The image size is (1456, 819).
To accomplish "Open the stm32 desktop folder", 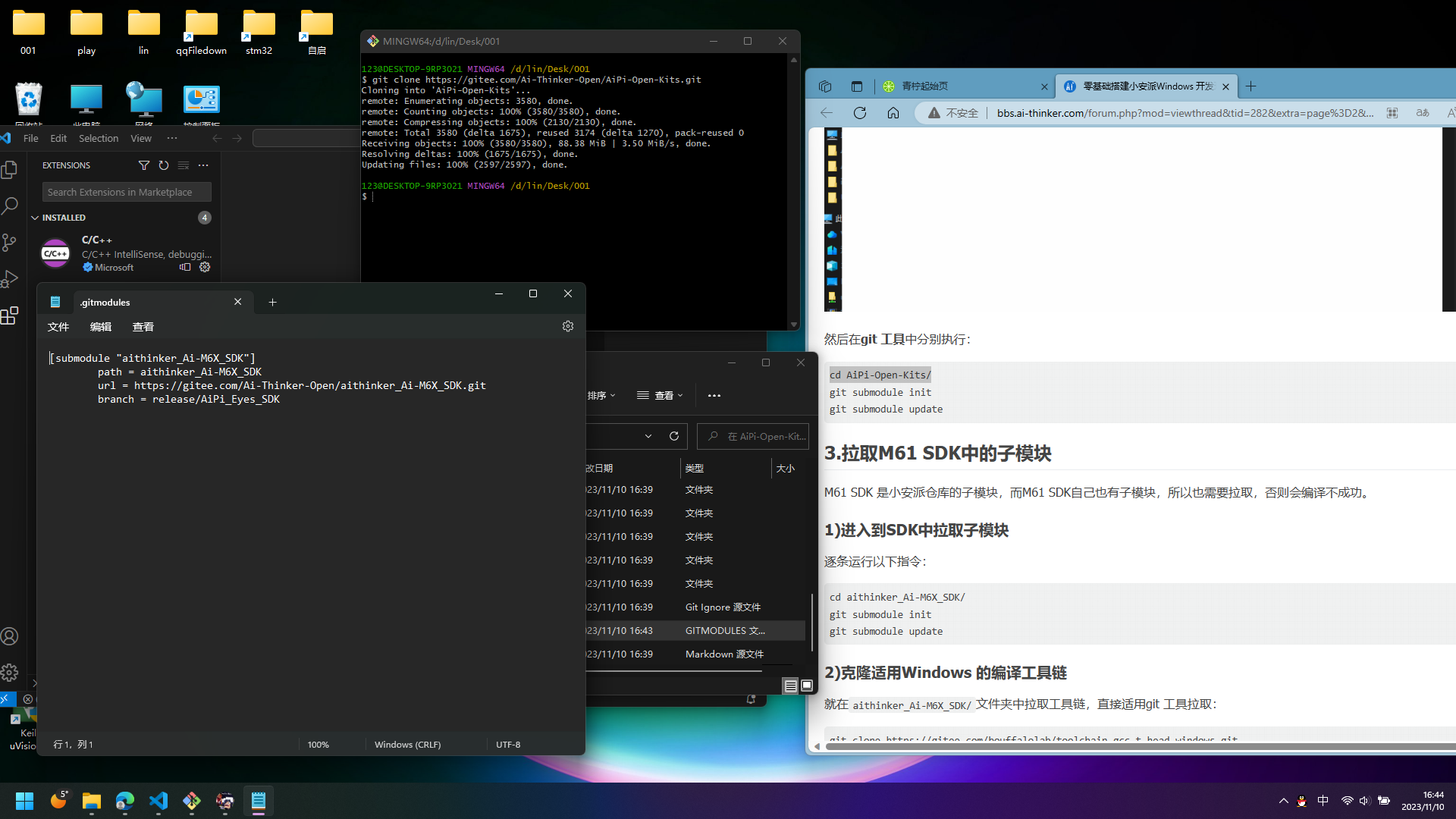I will 259,33.
